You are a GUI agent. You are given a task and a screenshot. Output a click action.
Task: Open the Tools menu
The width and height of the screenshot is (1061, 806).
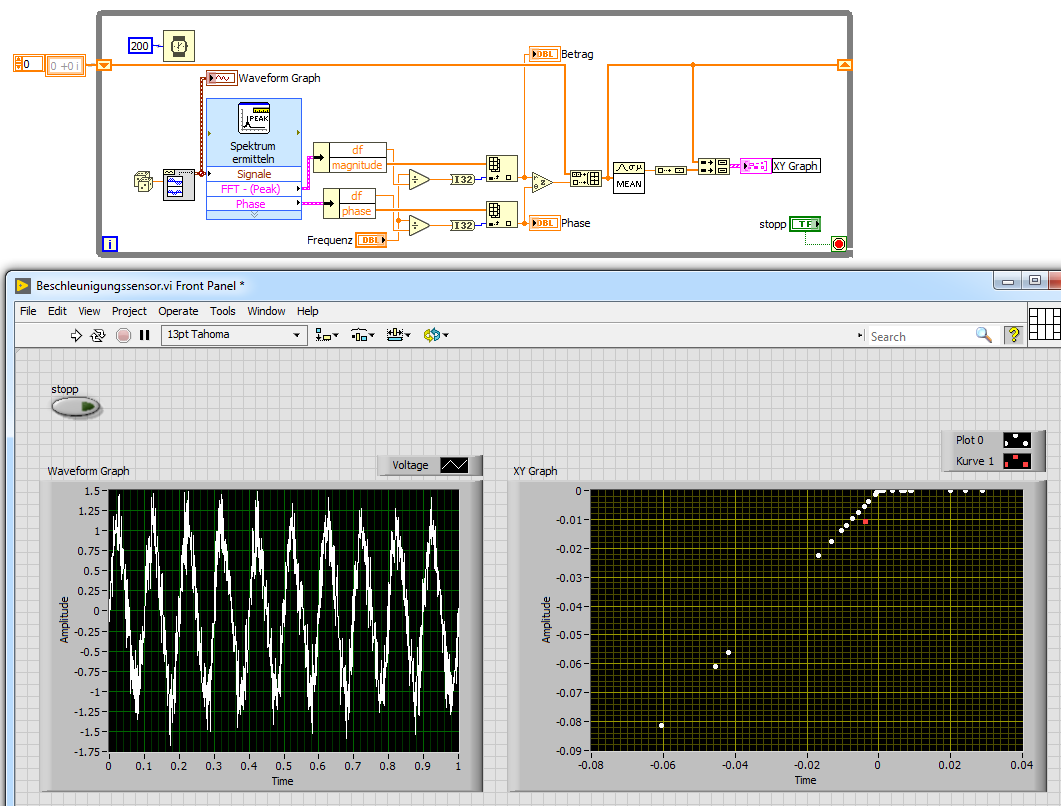223,311
